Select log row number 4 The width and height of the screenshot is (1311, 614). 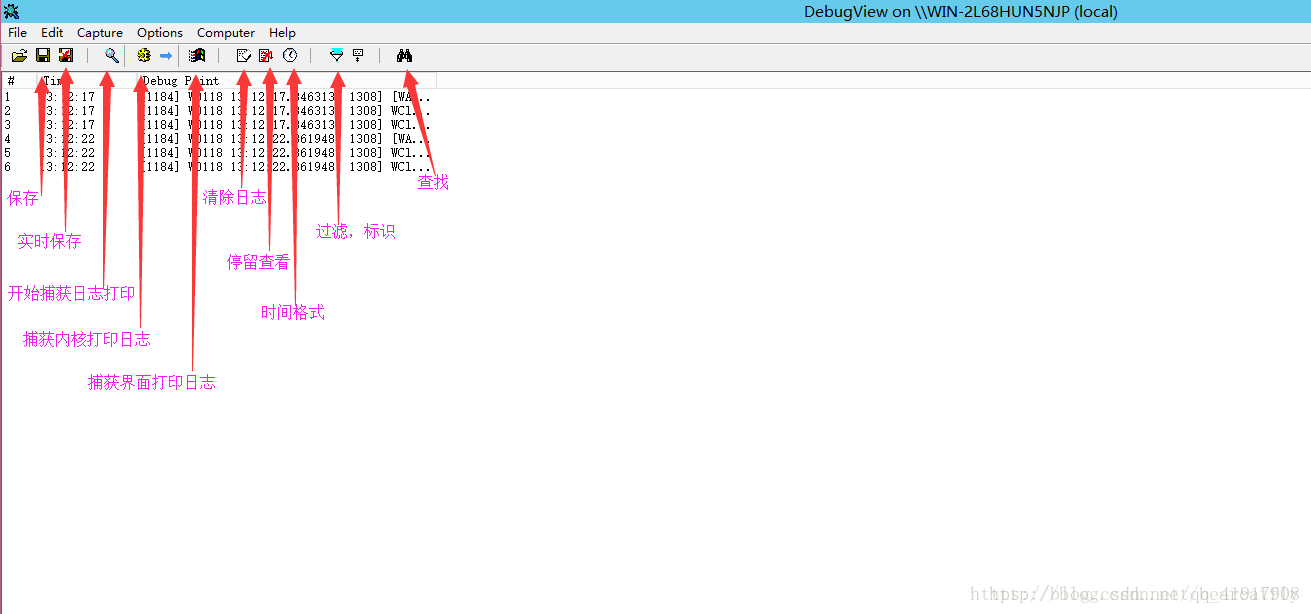tap(218, 139)
